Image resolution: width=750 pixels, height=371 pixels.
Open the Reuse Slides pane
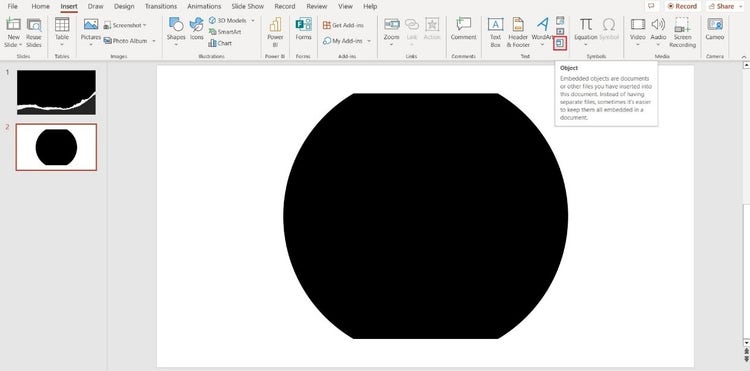point(34,33)
